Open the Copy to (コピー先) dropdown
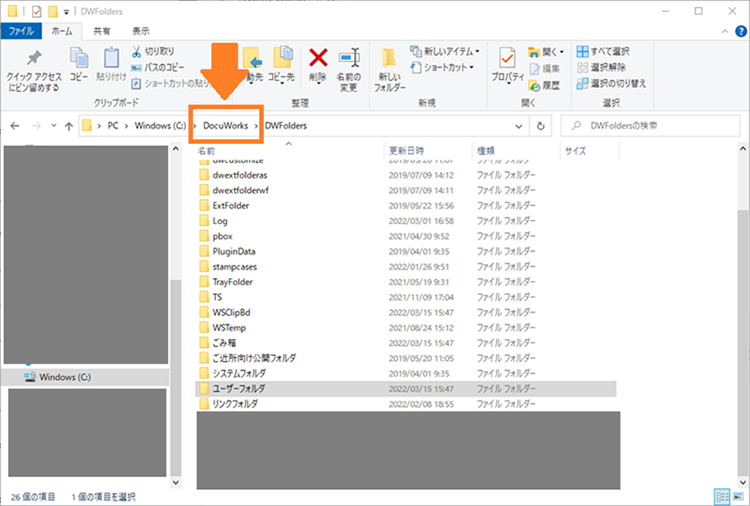 [281, 66]
